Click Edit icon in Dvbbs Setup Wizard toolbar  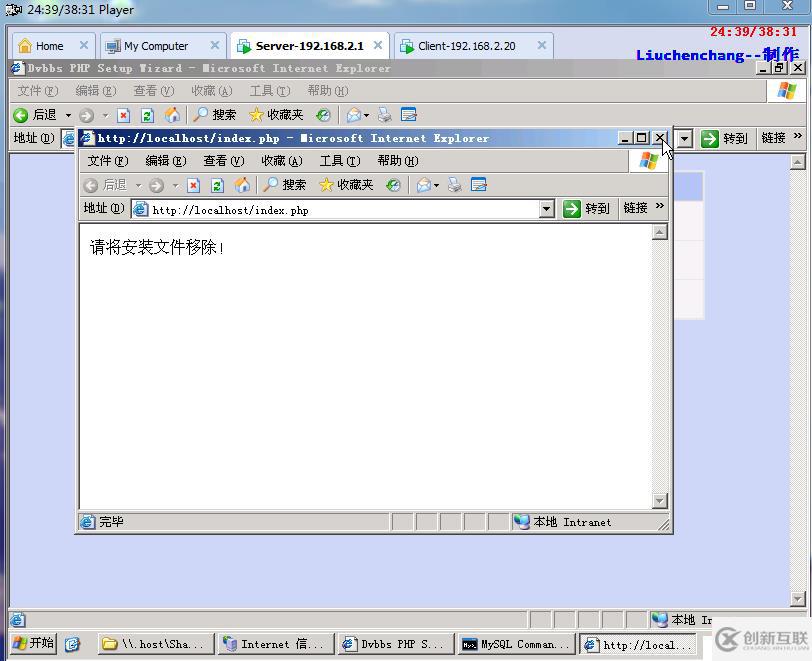click(x=409, y=114)
